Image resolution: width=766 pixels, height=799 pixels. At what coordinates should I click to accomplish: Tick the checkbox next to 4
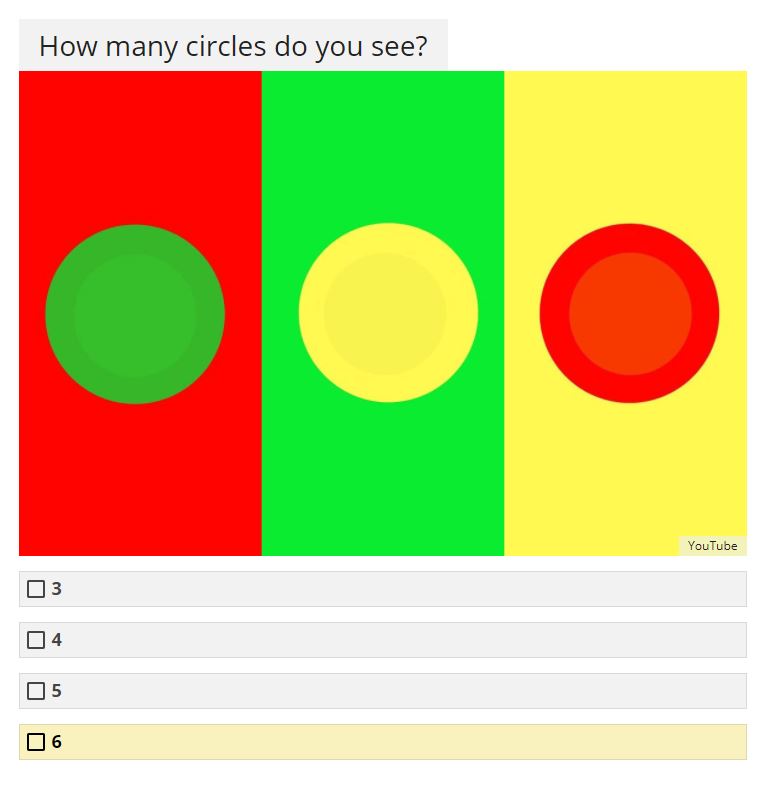[x=36, y=640]
